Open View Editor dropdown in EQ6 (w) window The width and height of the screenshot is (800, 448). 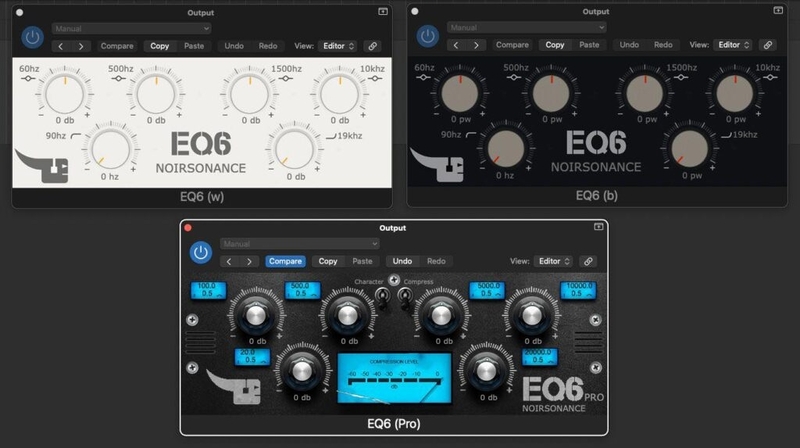(x=338, y=46)
